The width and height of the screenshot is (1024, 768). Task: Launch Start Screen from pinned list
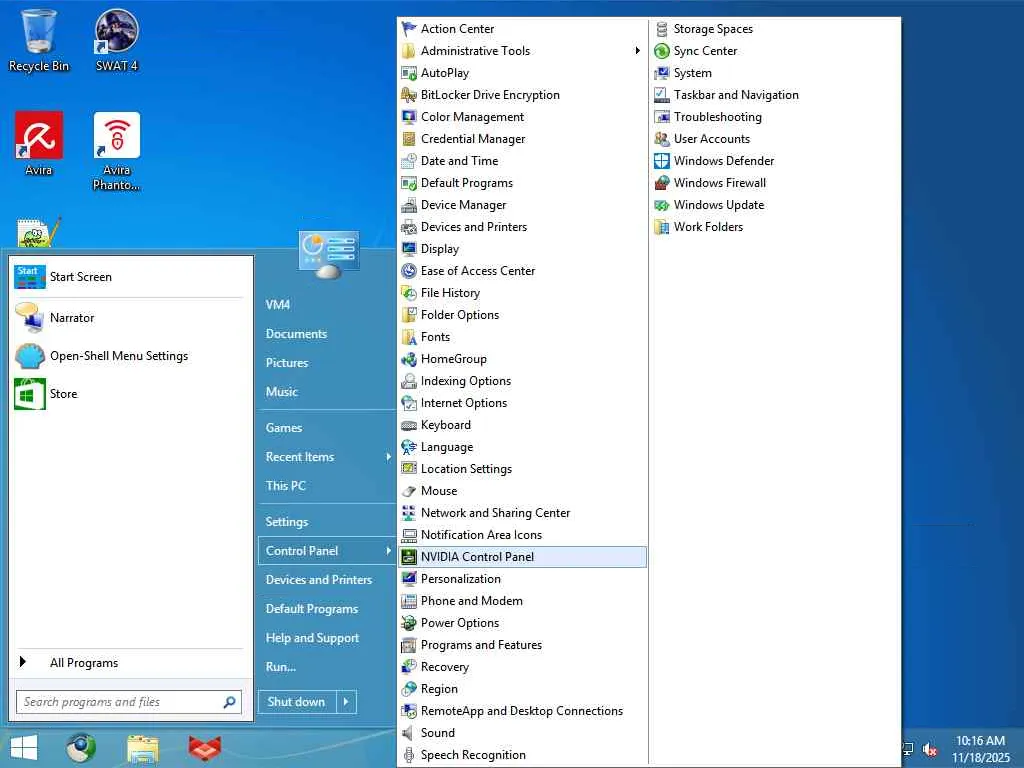131,277
